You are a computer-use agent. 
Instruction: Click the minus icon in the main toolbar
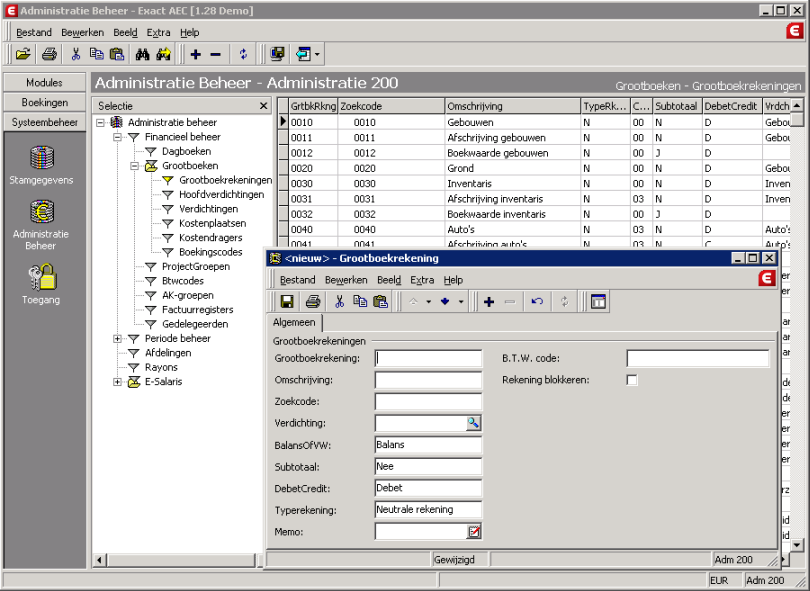(216, 54)
